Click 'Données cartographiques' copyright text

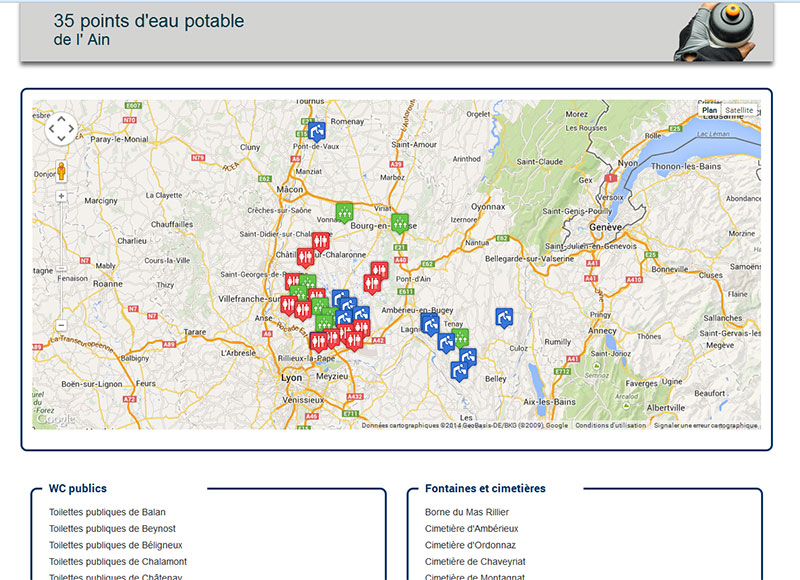pos(464,425)
